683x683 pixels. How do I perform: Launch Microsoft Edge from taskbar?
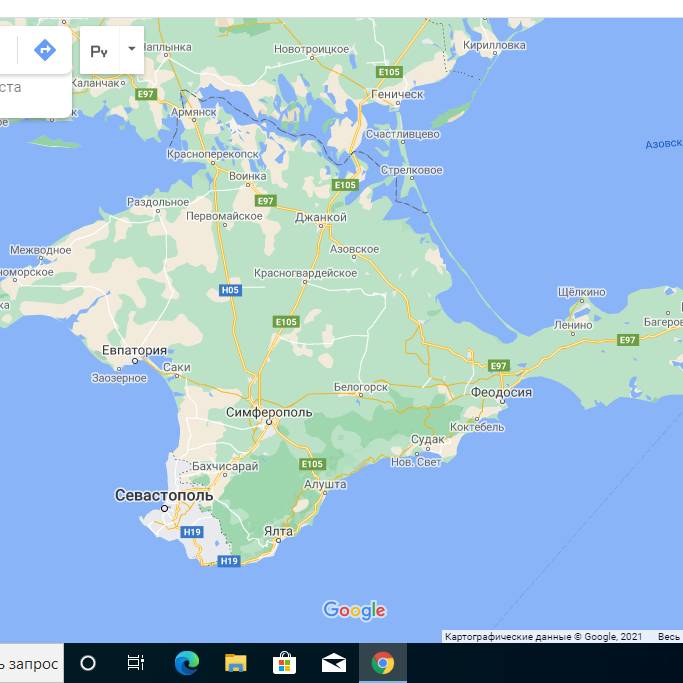point(186,663)
